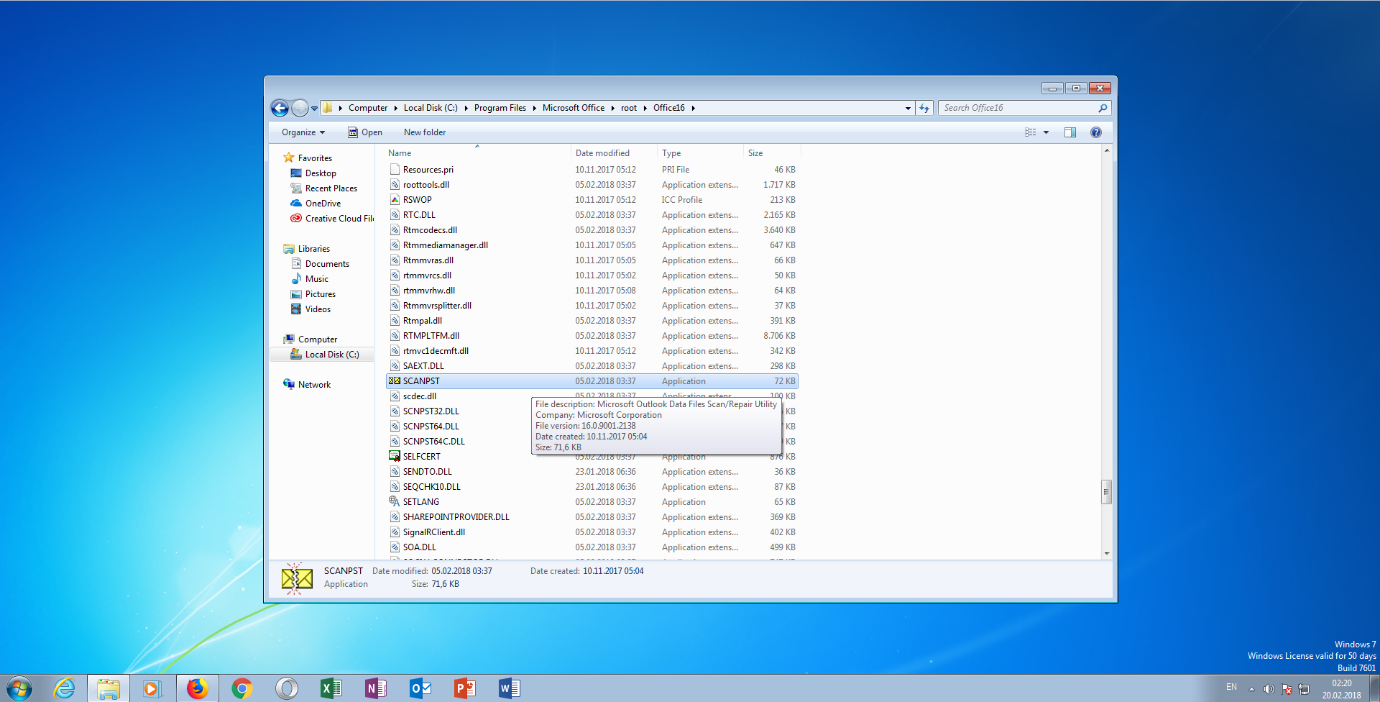The image size is (1380, 702).
Task: Click the Forward navigation arrow in Explorer
Action: 300,108
